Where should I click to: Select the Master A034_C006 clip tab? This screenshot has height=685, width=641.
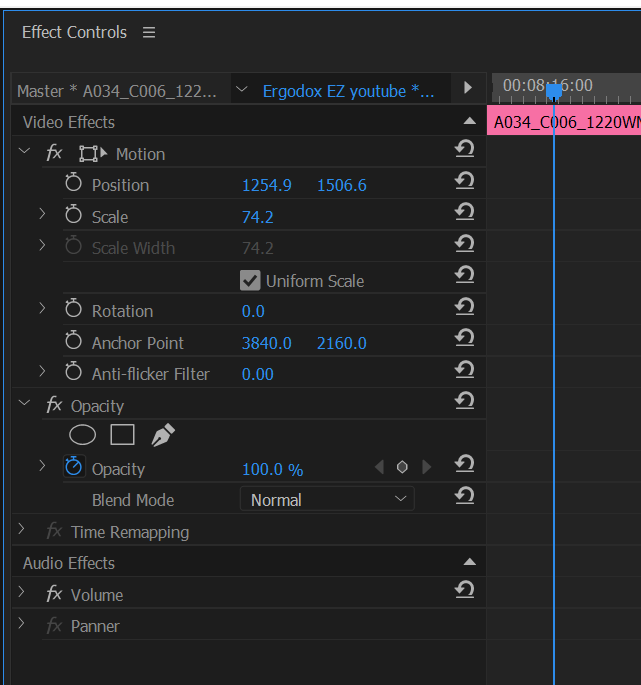(116, 91)
